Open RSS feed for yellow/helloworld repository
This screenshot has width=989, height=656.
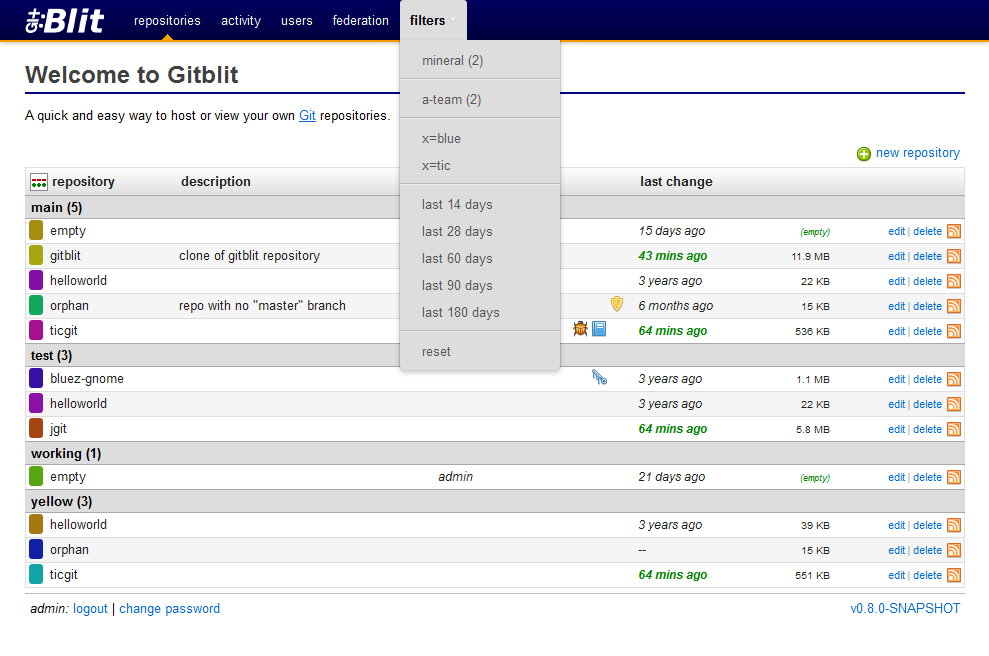coord(954,525)
